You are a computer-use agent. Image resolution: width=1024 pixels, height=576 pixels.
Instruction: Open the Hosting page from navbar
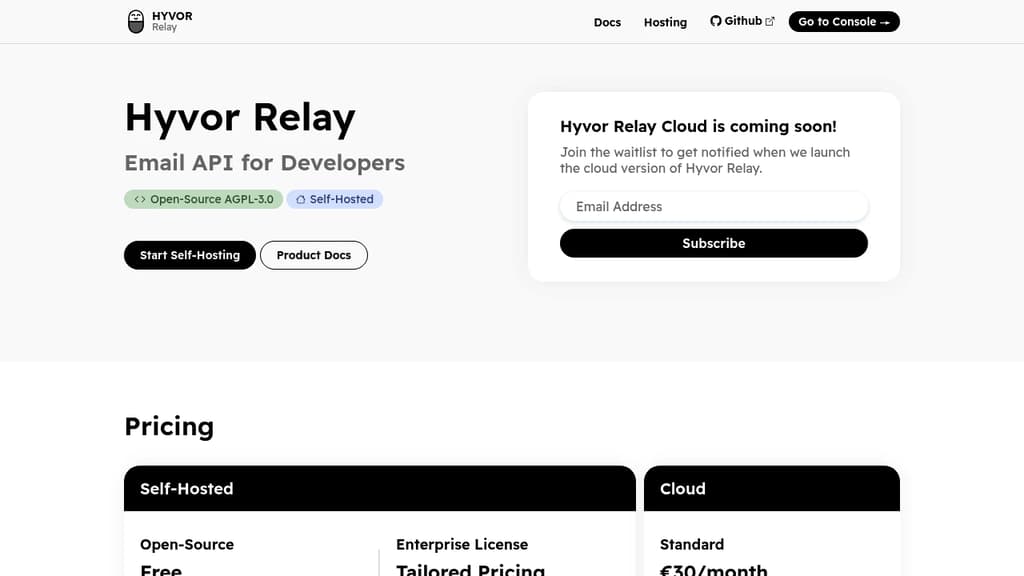coord(665,22)
